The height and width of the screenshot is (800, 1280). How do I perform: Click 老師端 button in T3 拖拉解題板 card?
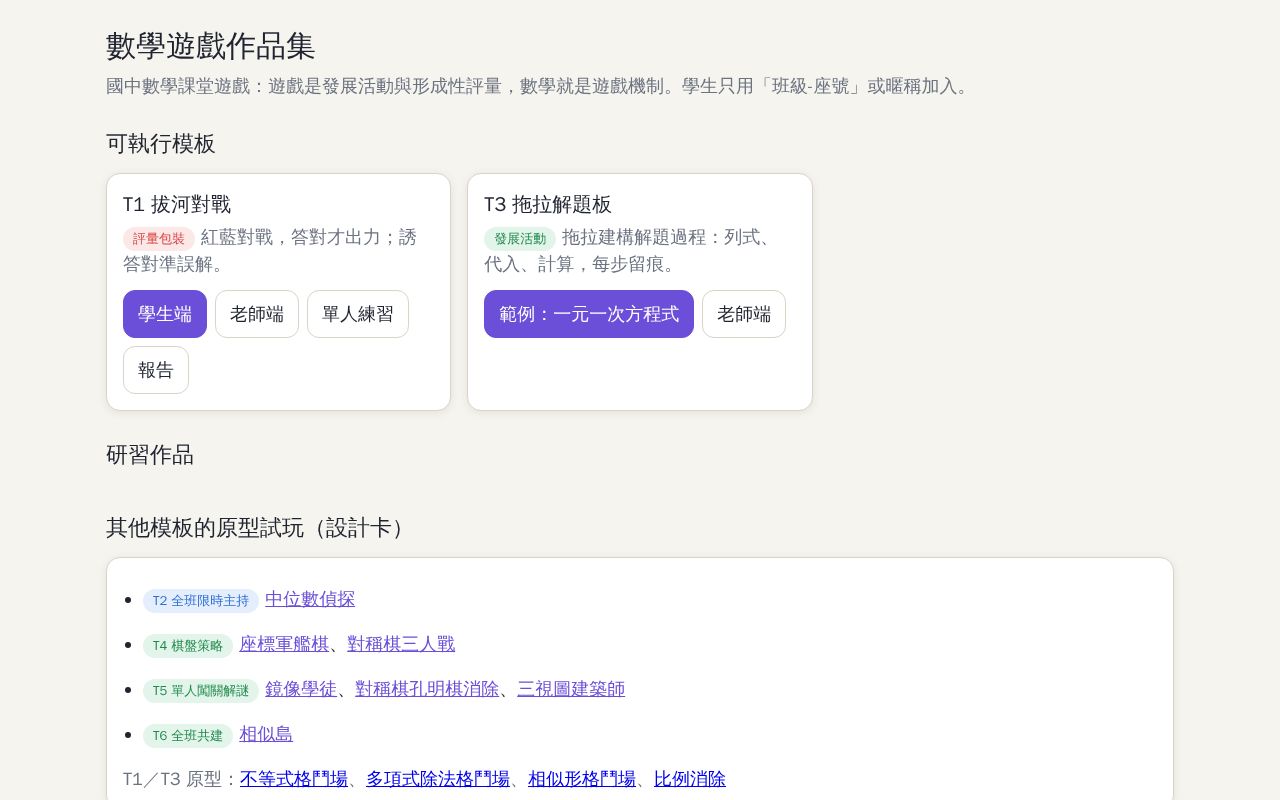pos(744,314)
